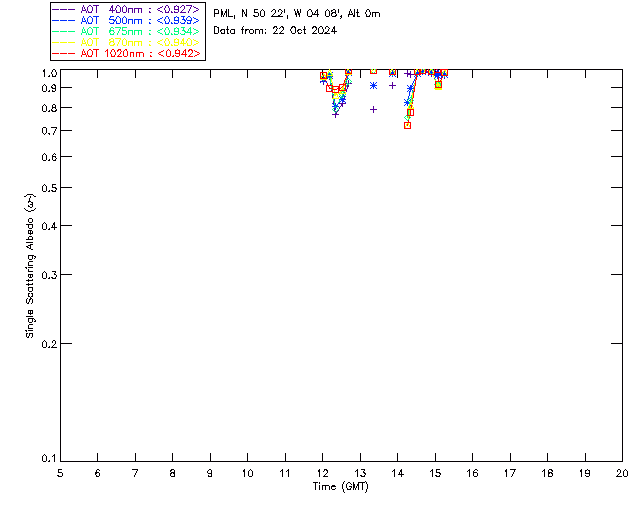Image resolution: width=640 pixels, height=512 pixels.
Task: Click the 20 hour x-axis label
Action: pos(622,473)
